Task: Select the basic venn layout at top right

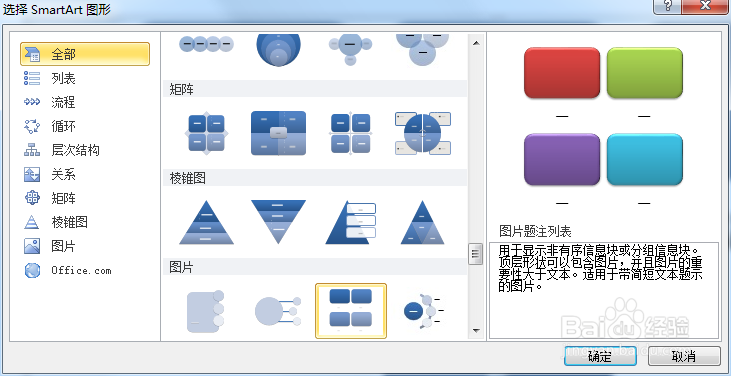Action: (x=422, y=49)
